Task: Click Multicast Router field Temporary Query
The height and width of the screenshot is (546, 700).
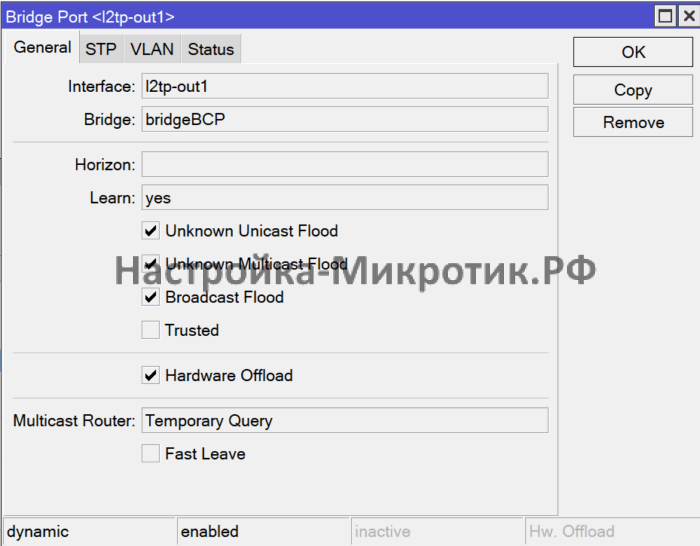Action: 345,420
